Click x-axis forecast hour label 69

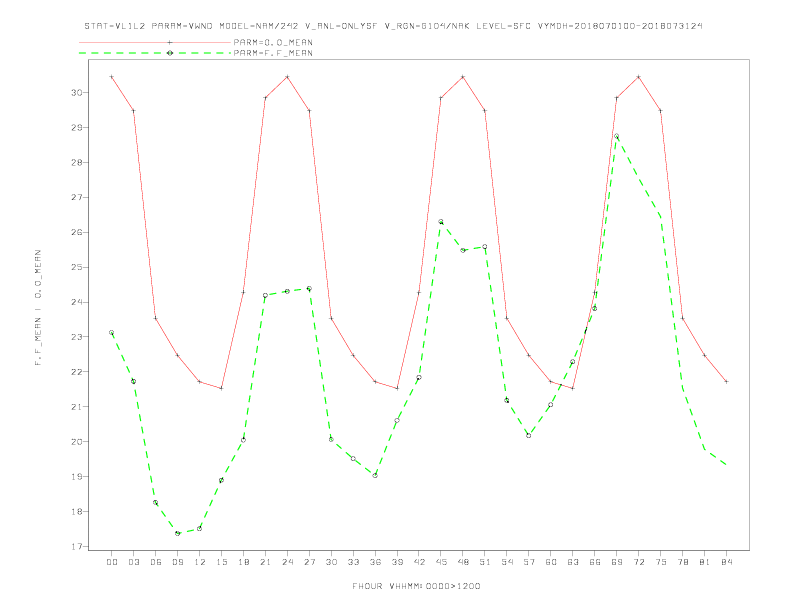(617, 562)
